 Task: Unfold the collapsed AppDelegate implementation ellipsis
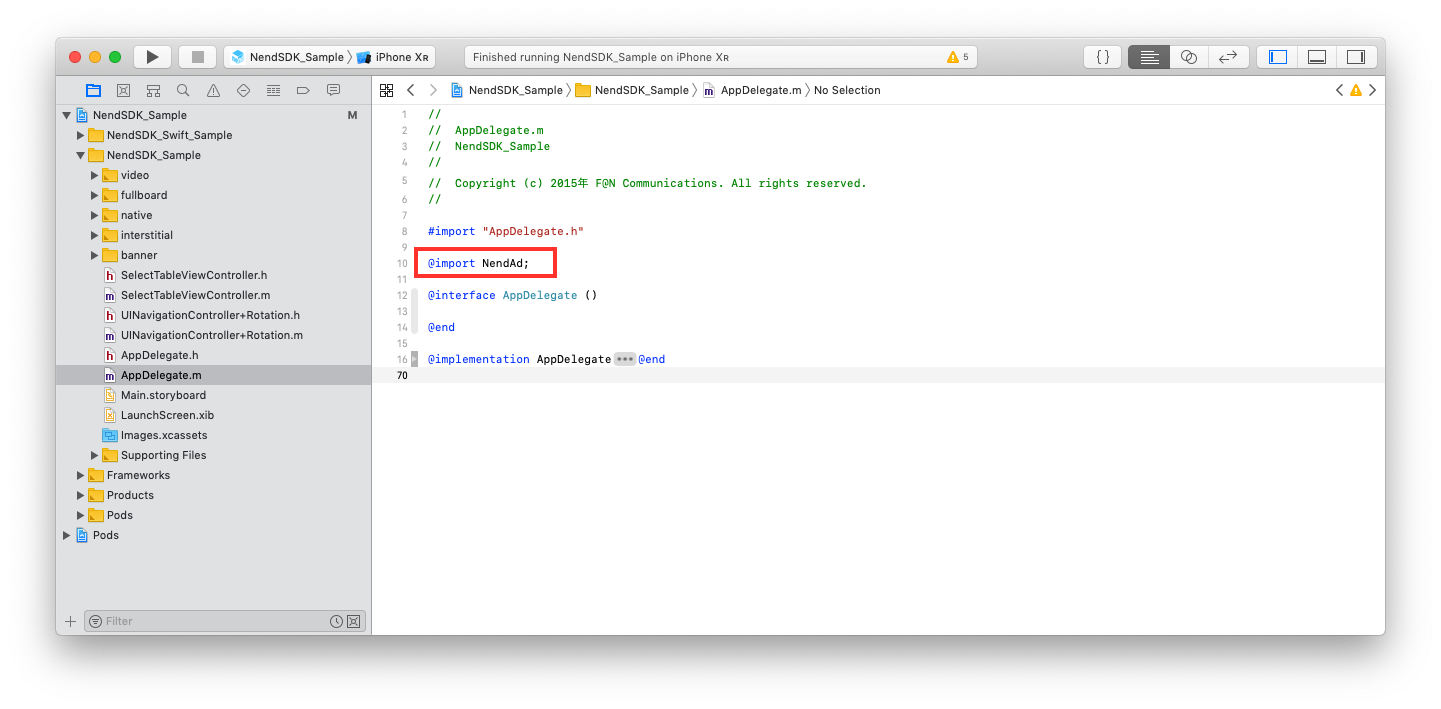[x=625, y=359]
